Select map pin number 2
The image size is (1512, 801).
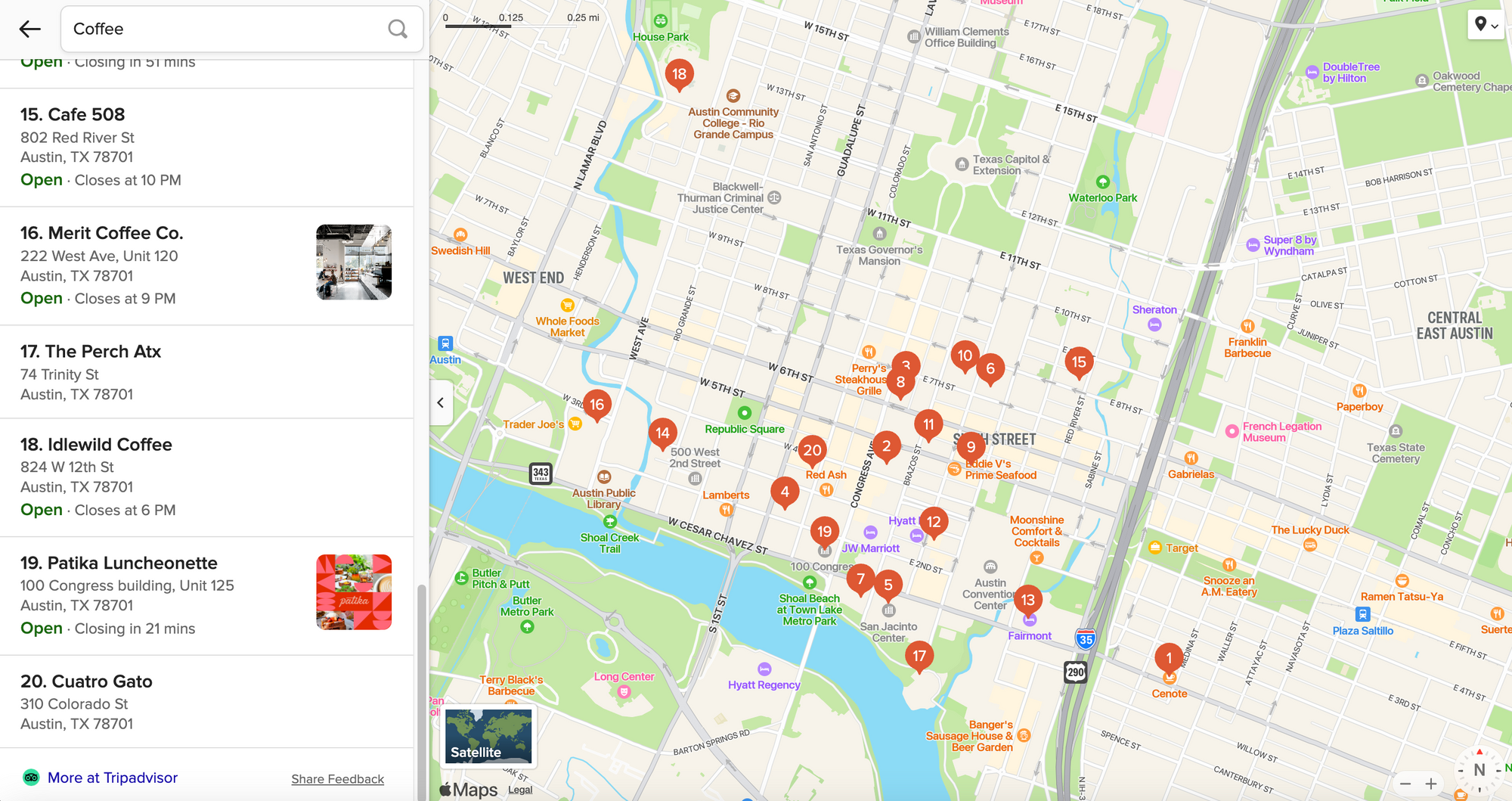(x=887, y=447)
